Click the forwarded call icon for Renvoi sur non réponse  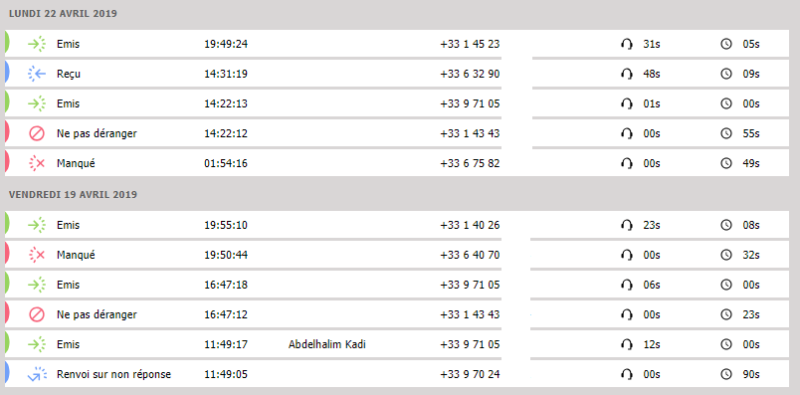point(37,375)
